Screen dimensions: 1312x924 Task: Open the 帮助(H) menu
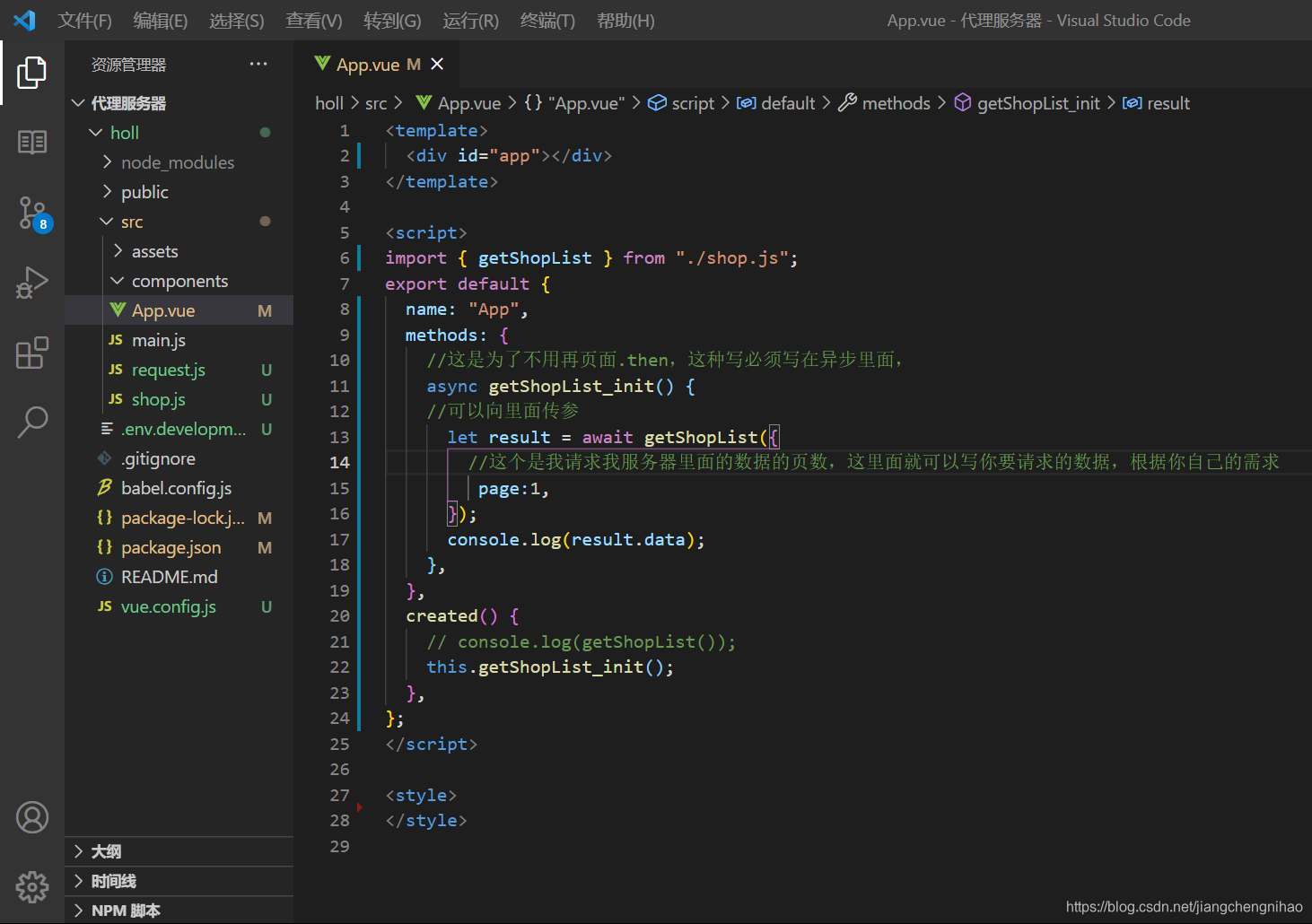625,21
